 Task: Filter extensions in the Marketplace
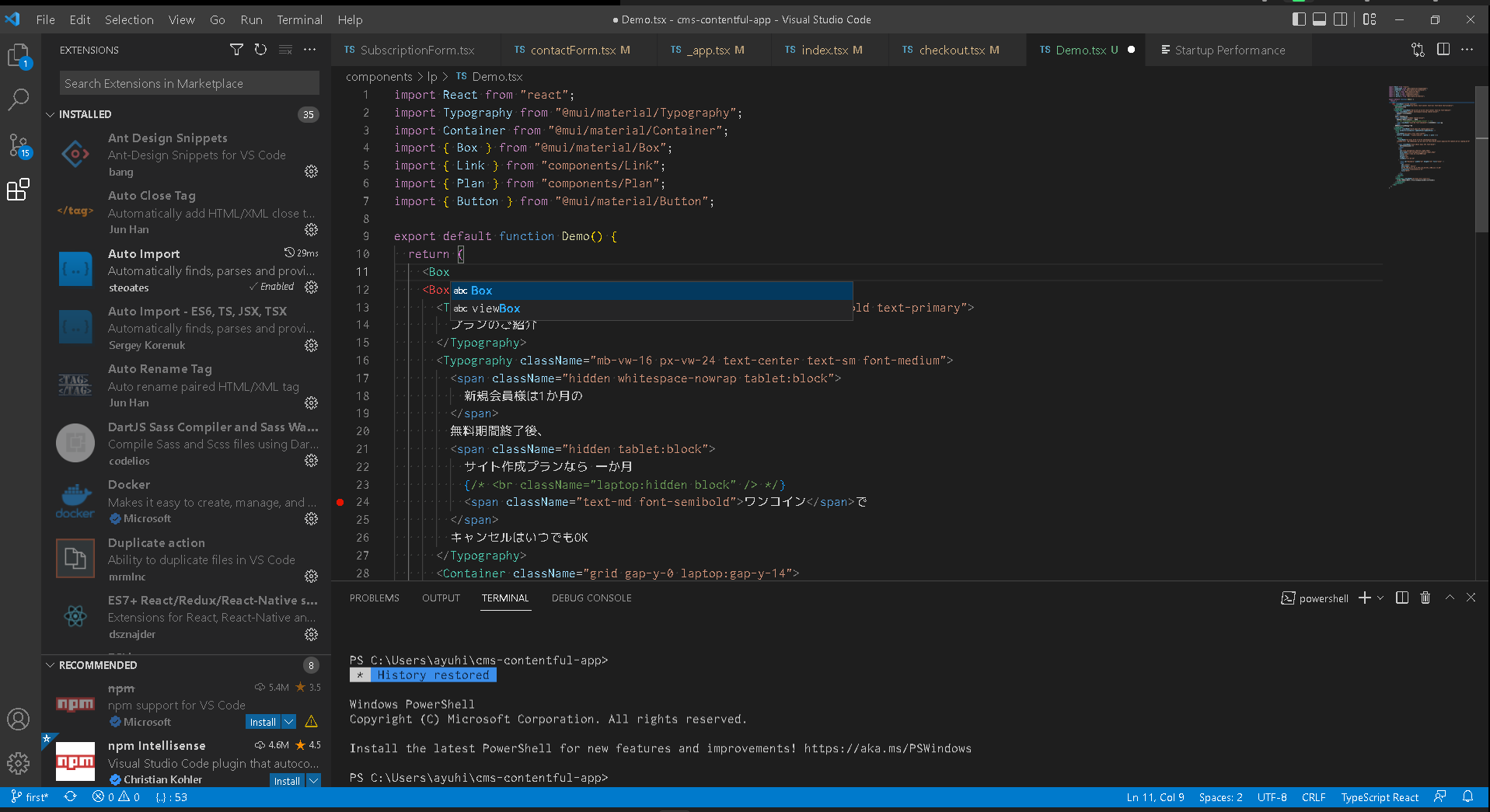click(x=236, y=50)
